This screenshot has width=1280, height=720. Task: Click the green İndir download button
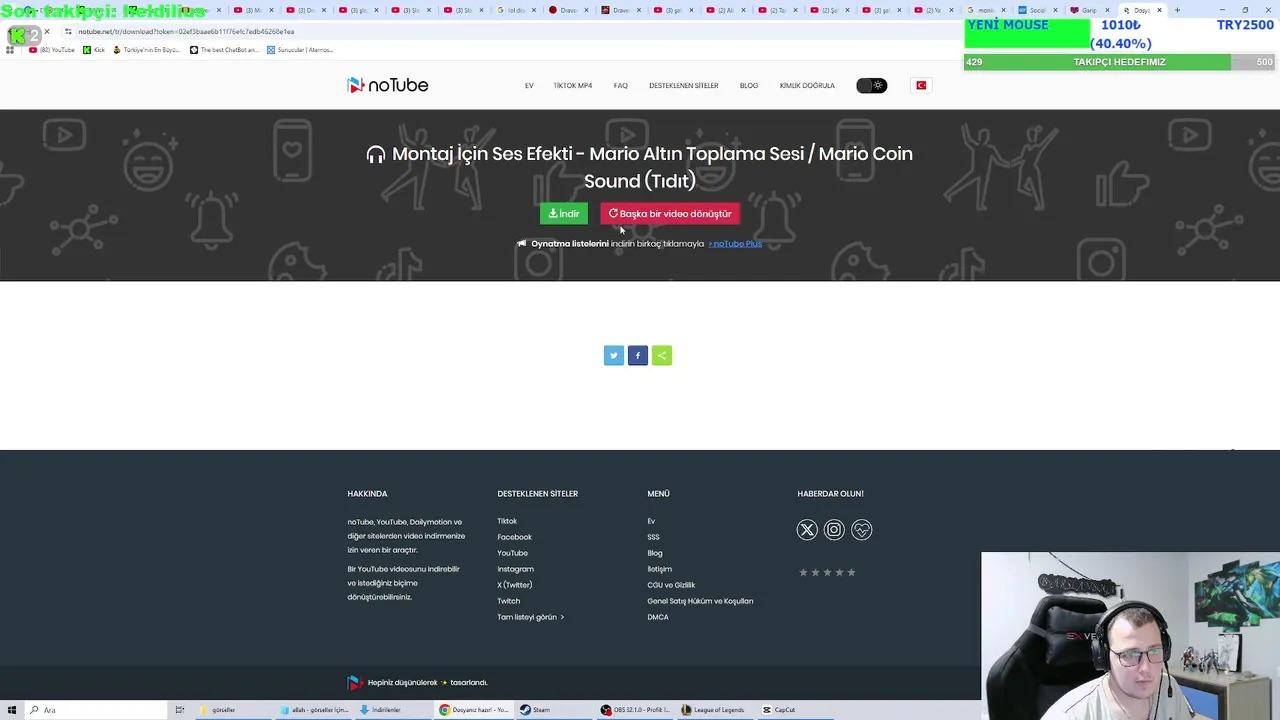tap(564, 214)
